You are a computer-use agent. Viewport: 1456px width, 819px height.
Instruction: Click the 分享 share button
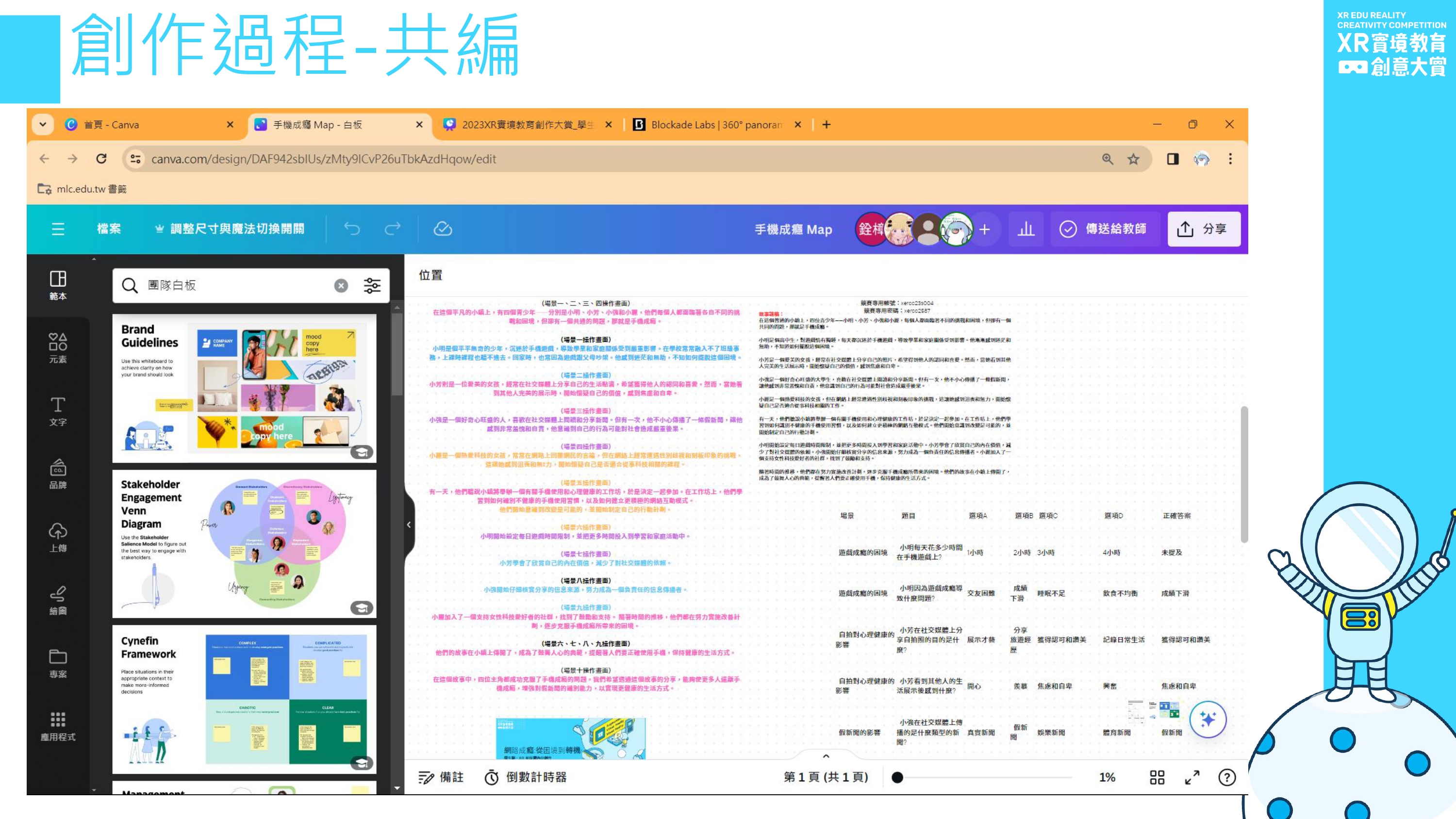[1203, 229]
